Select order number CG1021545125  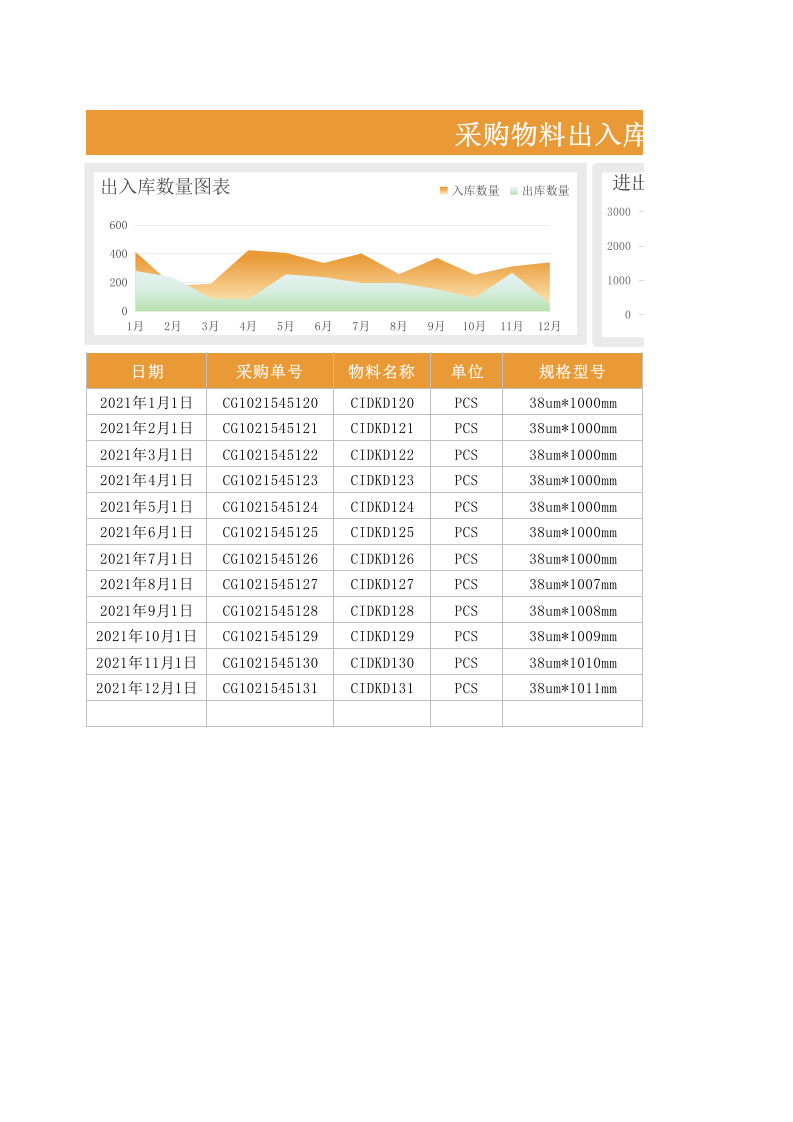[x=270, y=532]
